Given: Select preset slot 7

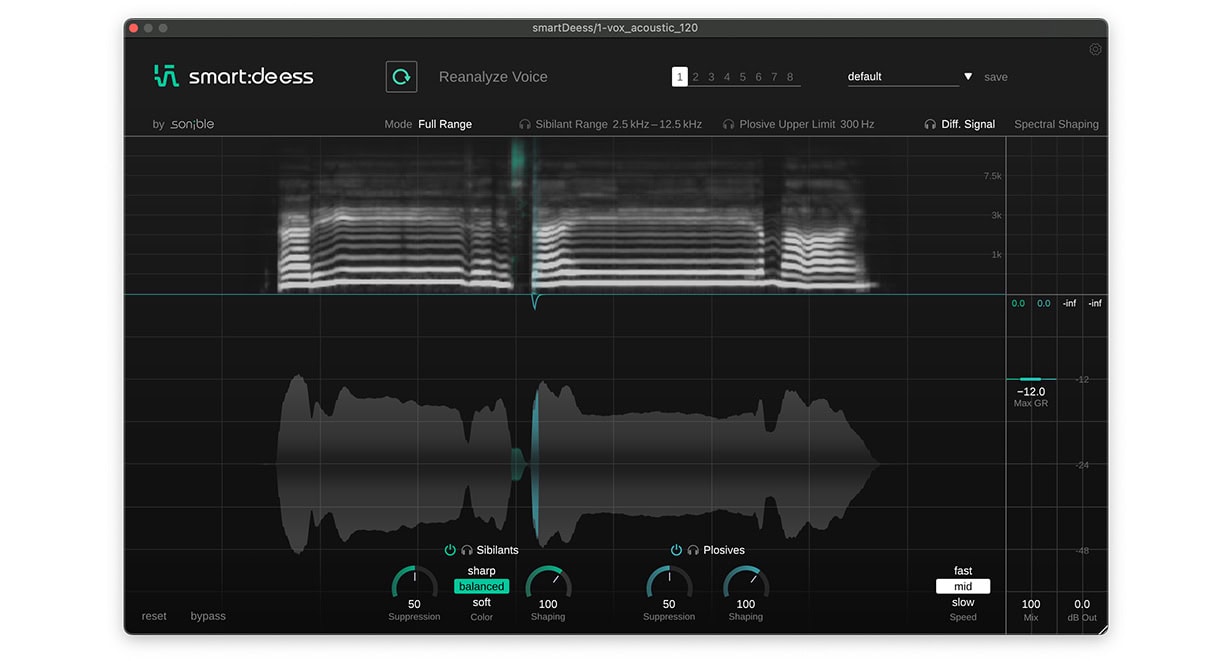Looking at the screenshot, I should (x=774, y=77).
